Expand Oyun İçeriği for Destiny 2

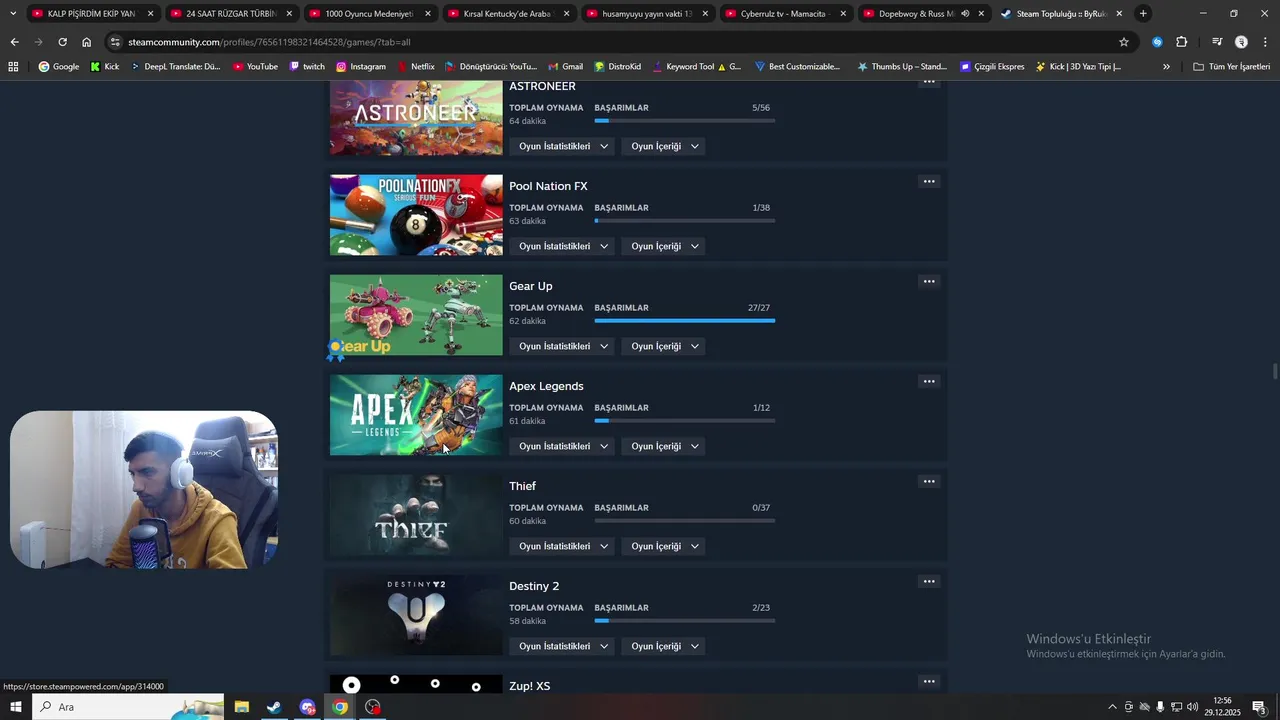pos(664,646)
